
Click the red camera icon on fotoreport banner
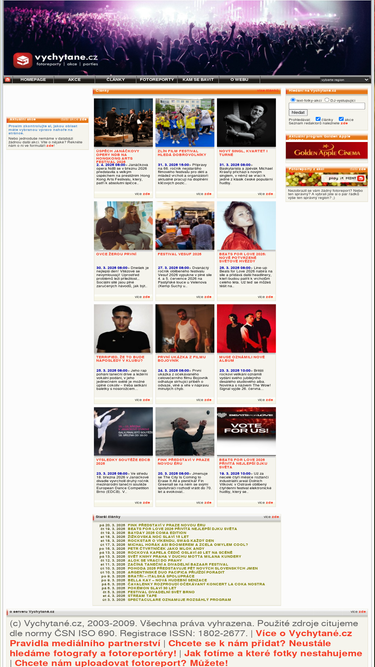[x=361, y=178]
